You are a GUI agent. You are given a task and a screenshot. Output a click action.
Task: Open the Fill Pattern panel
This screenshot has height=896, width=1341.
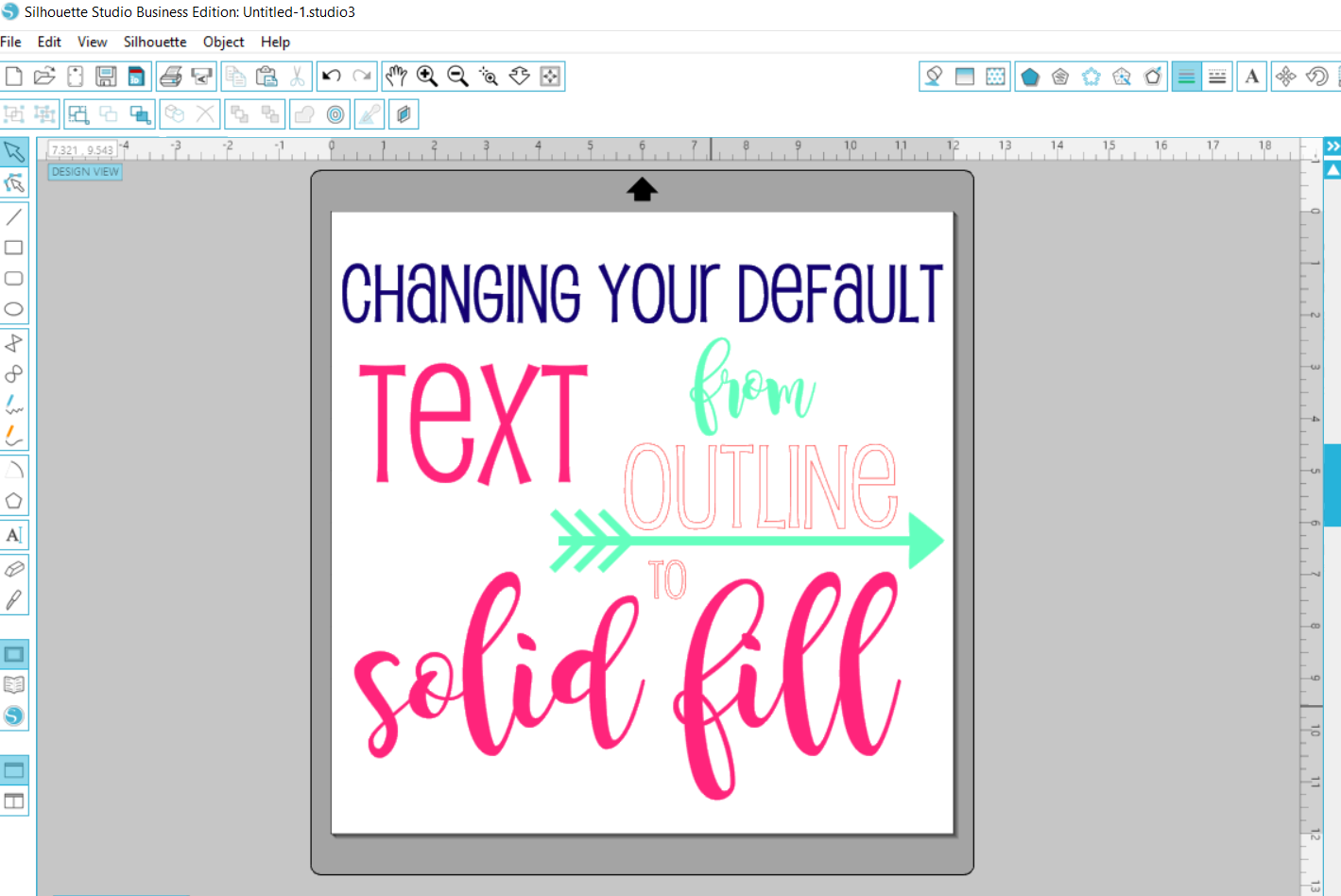click(x=996, y=77)
